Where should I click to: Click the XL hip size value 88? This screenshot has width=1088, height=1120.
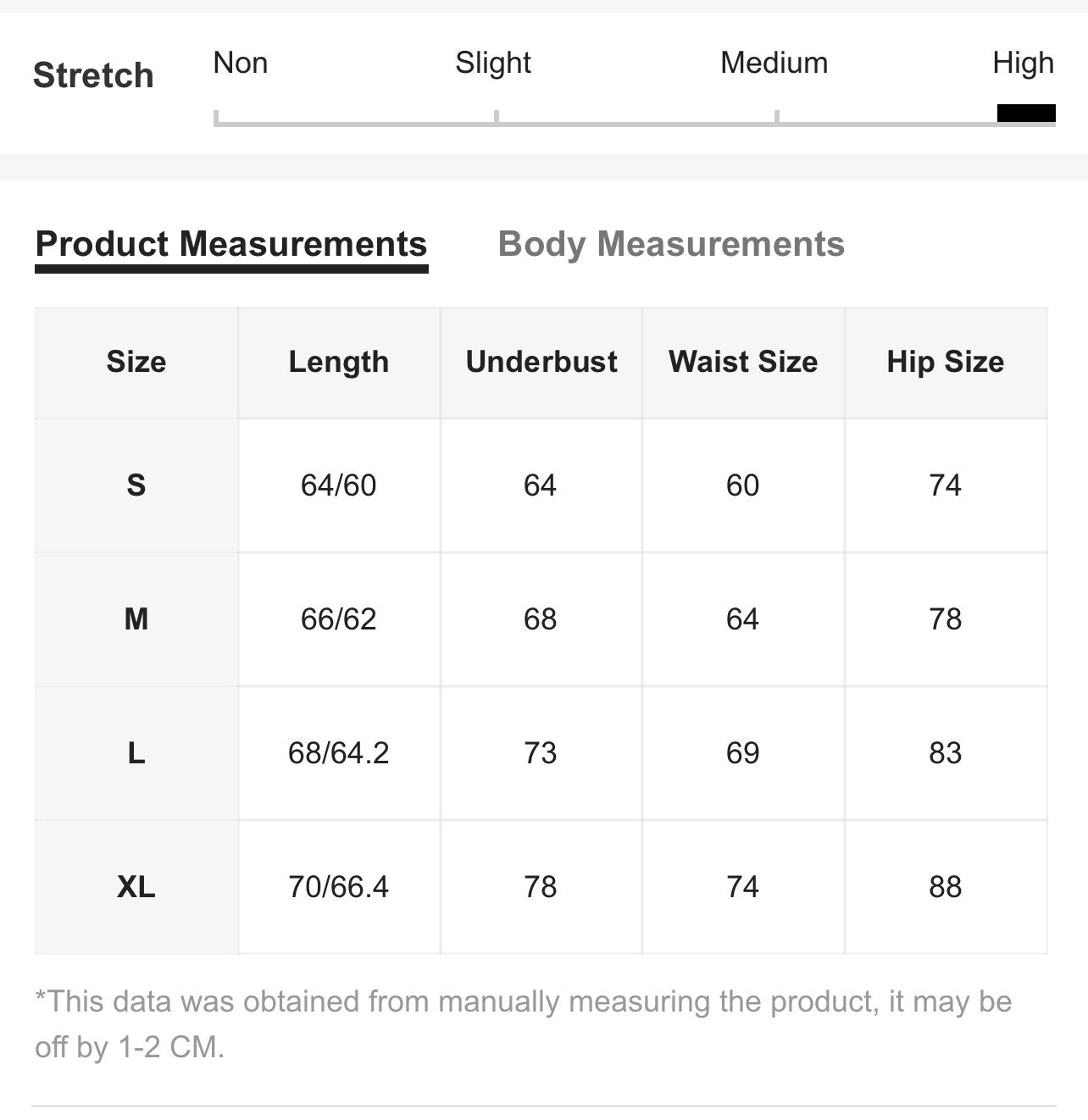click(946, 887)
